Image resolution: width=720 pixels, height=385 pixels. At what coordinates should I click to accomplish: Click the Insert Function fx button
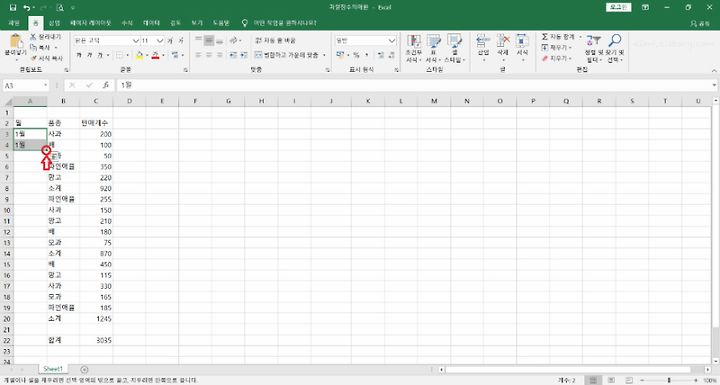(x=106, y=85)
